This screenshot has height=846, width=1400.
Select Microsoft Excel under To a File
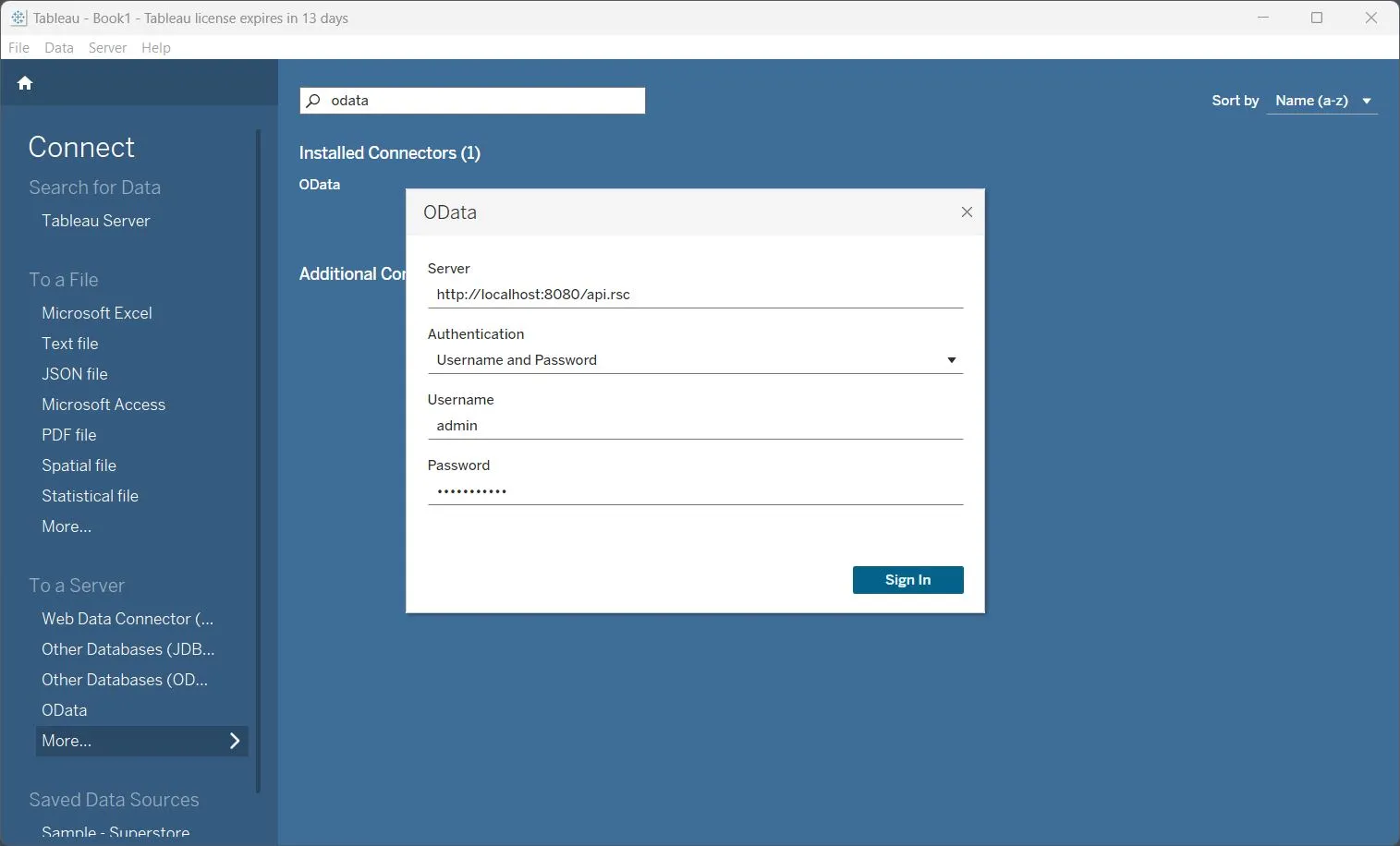(x=97, y=313)
